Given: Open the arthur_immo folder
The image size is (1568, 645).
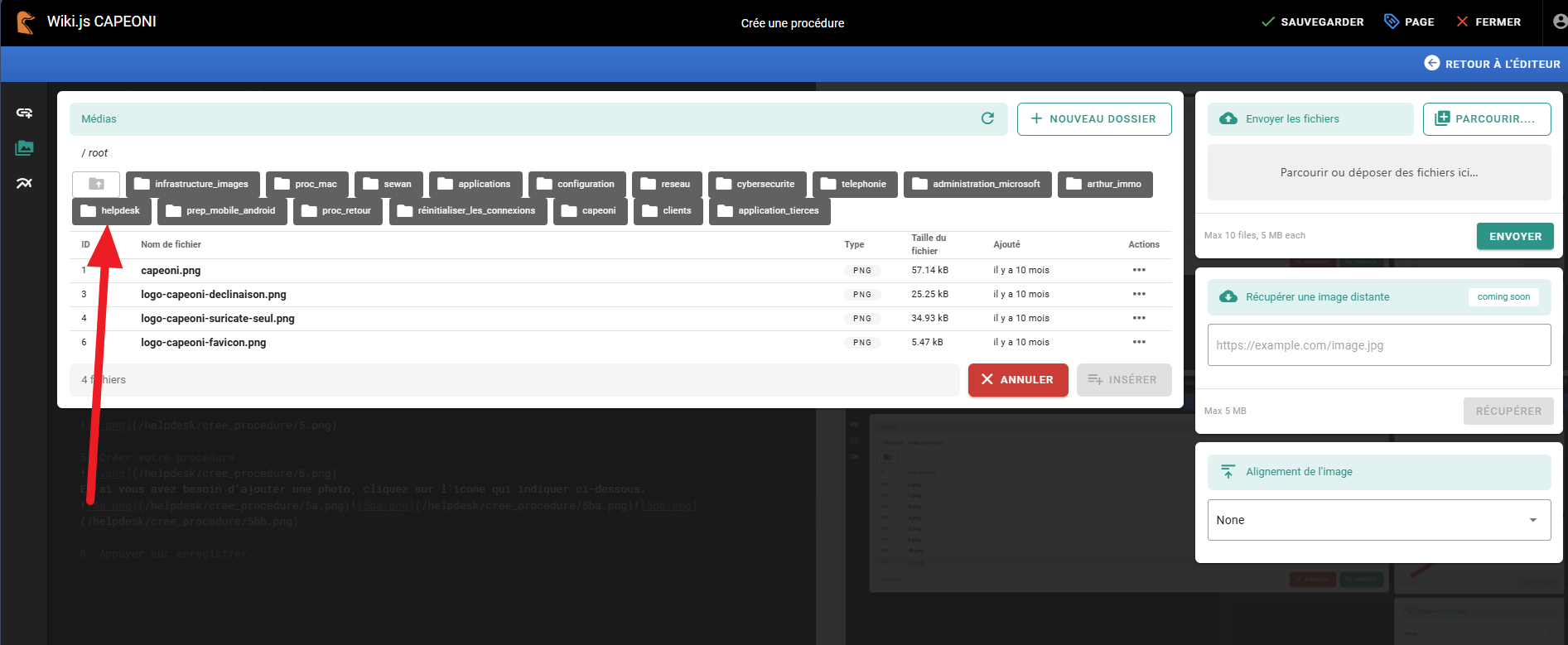Looking at the screenshot, I should point(1105,184).
